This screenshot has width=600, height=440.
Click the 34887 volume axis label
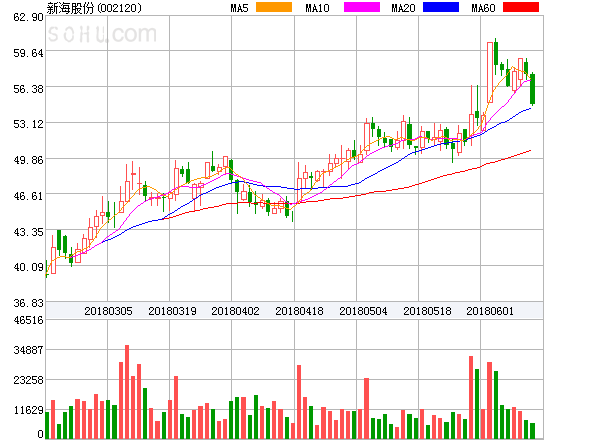click(x=28, y=350)
